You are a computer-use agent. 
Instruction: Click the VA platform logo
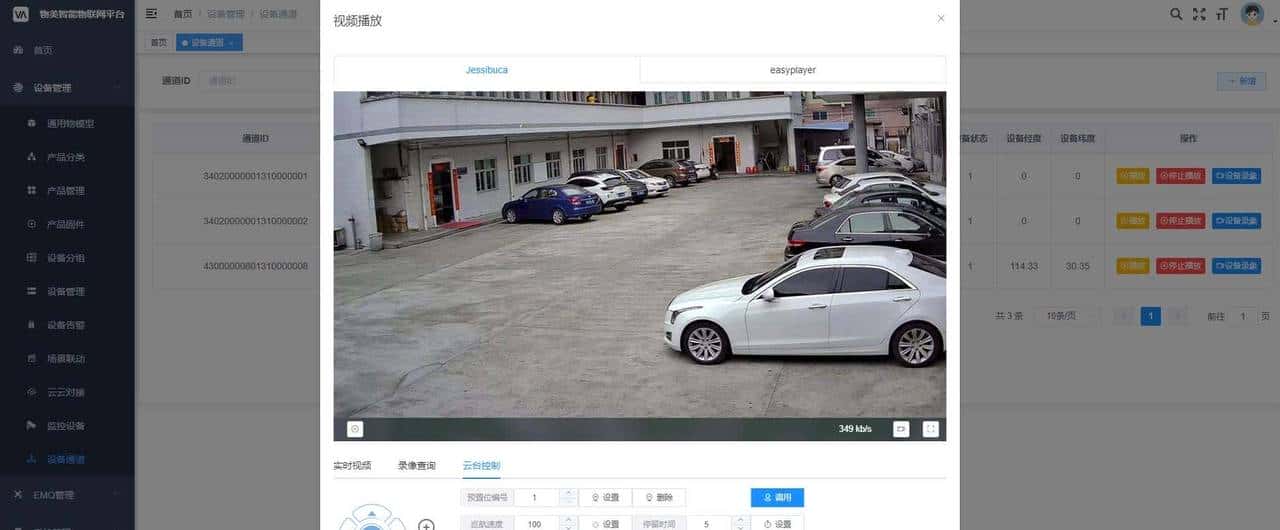[x=20, y=14]
